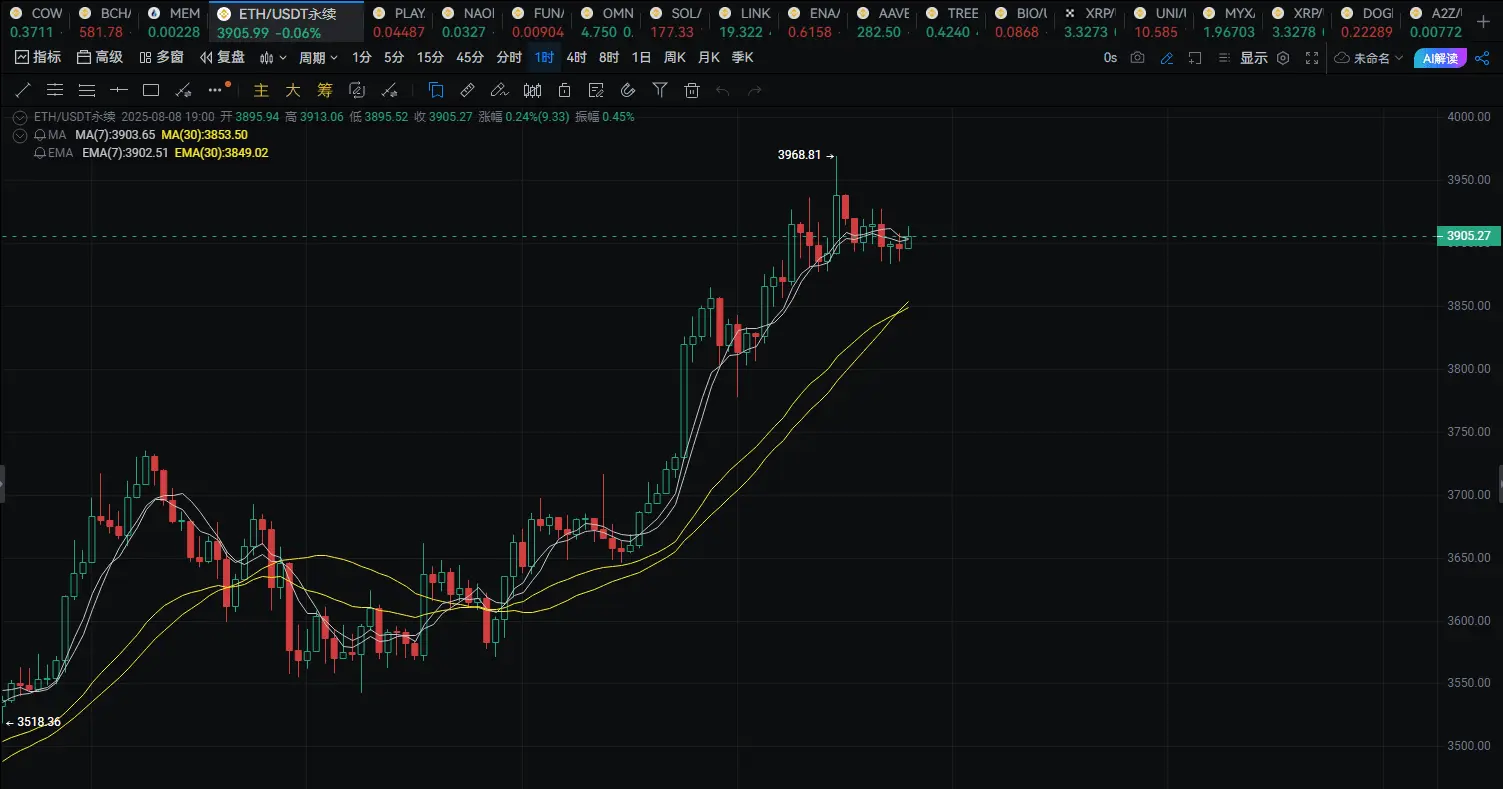
Task: Click the trash can to delete drawings
Action: pos(691,91)
